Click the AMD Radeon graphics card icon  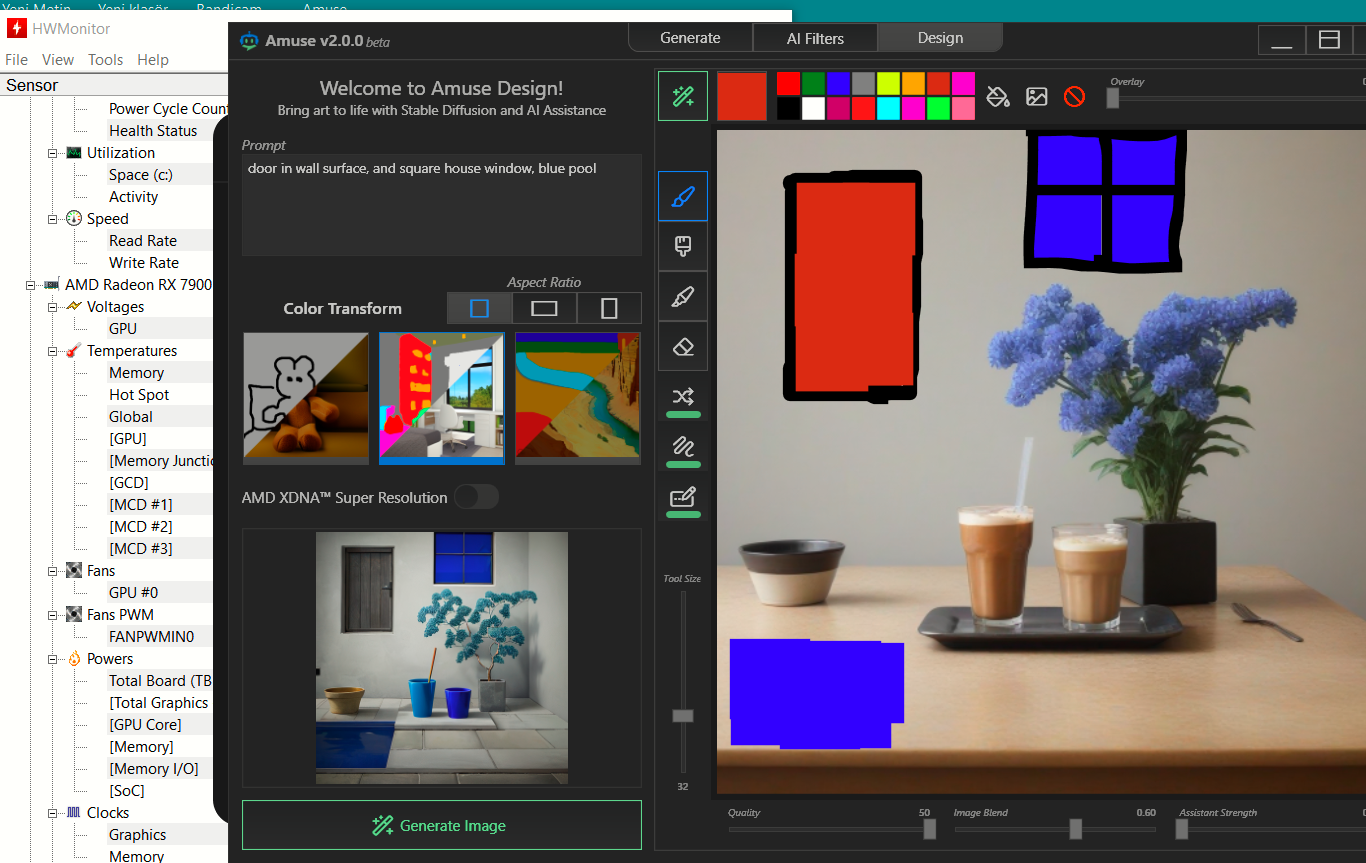coord(52,285)
